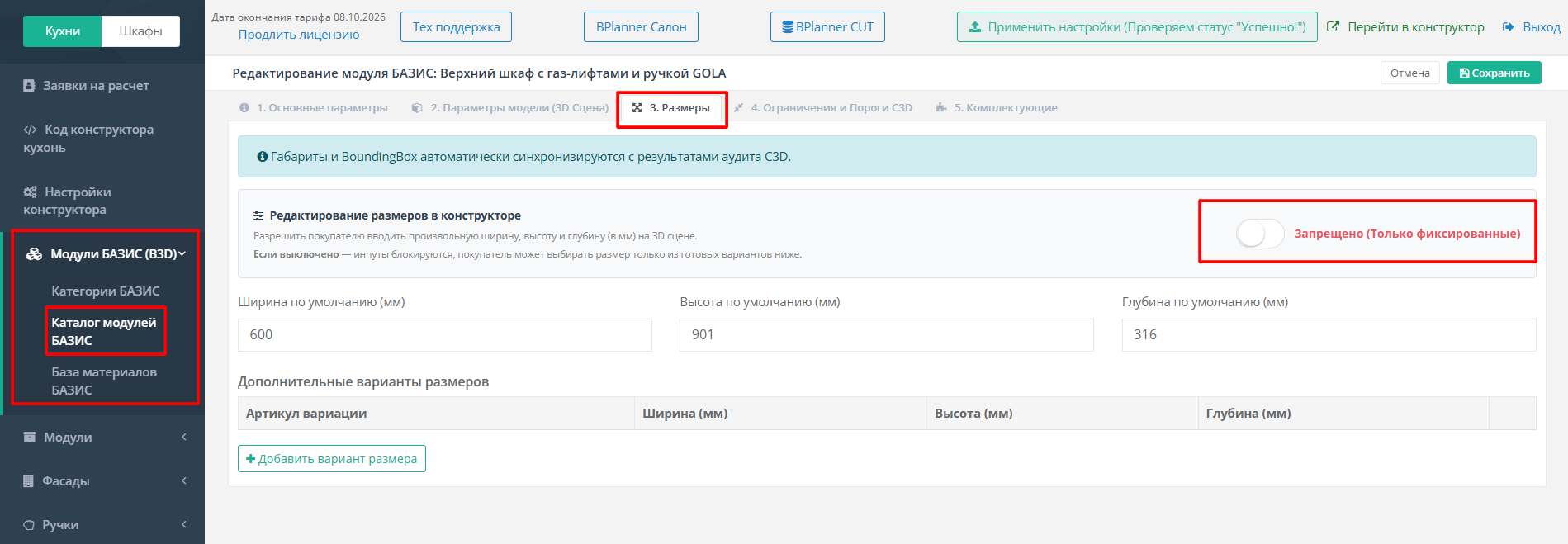Log out via the Выход link
This screenshot has height=544, width=1568.
coord(1531,27)
